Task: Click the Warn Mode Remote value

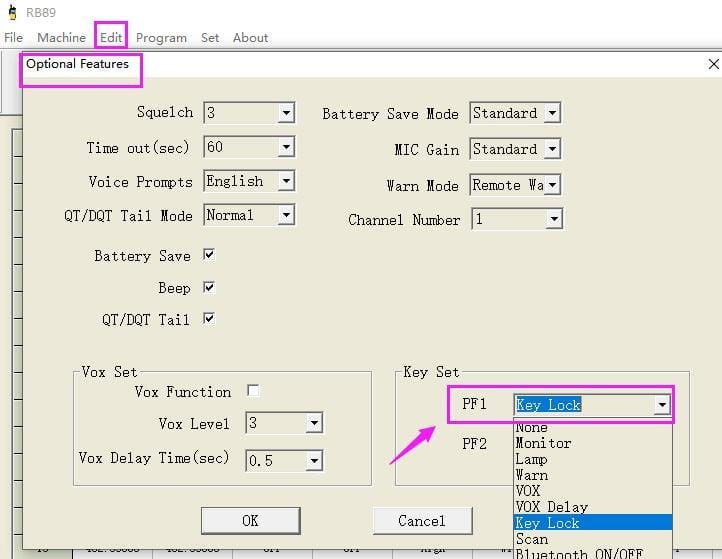Action: pyautogui.click(x=507, y=185)
